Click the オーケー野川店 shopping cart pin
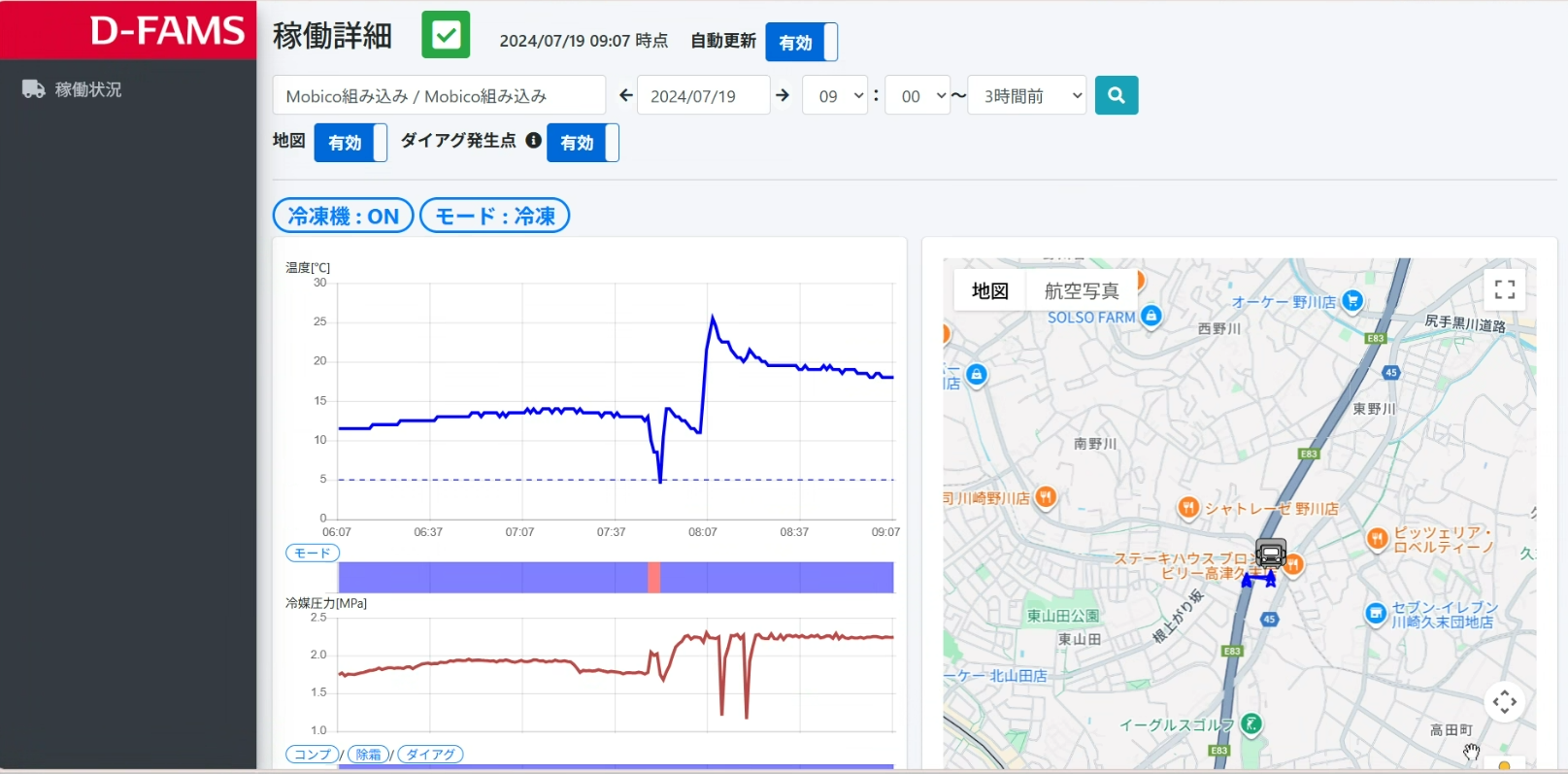The height and width of the screenshot is (774, 1568). point(1352,301)
